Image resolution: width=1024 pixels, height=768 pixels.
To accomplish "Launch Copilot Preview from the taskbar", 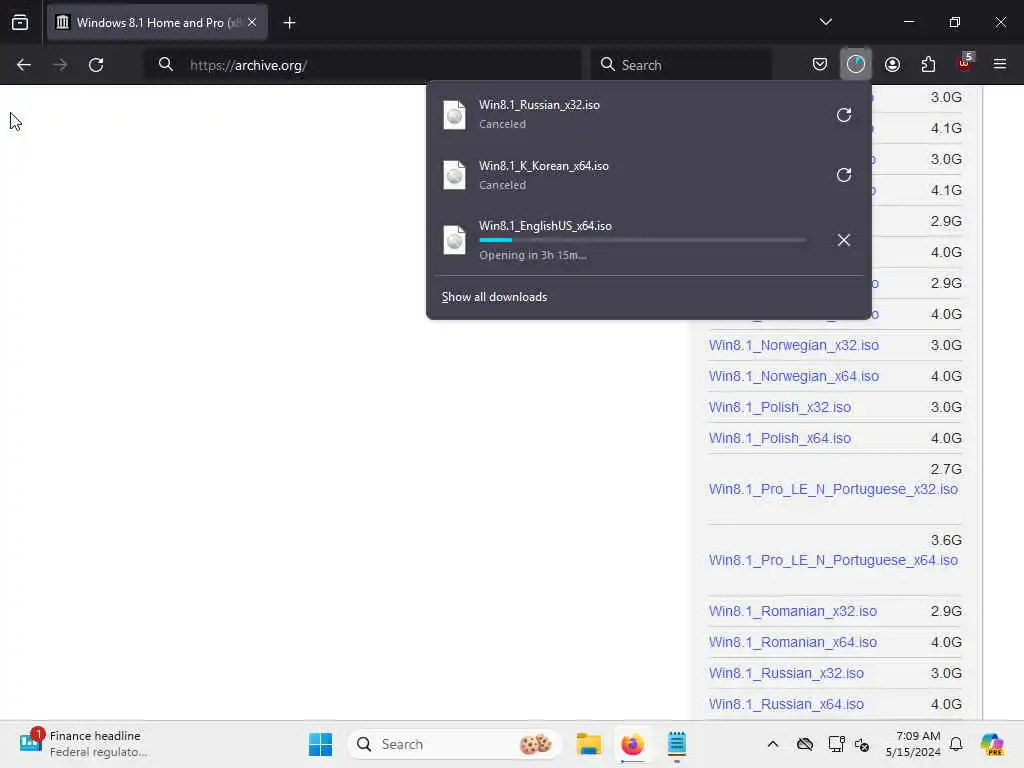I will click(993, 744).
